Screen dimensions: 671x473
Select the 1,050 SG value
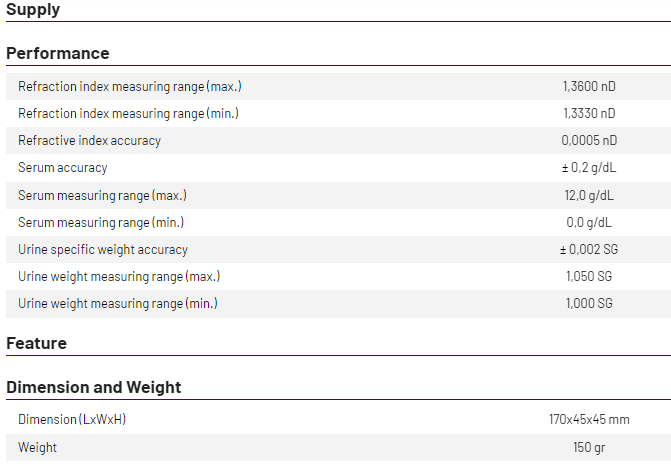tap(589, 276)
